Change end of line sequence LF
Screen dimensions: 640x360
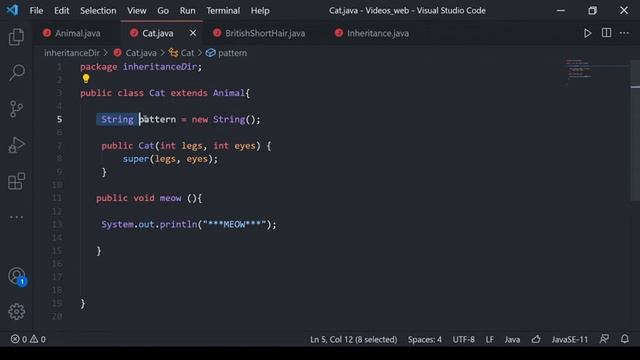coord(489,339)
